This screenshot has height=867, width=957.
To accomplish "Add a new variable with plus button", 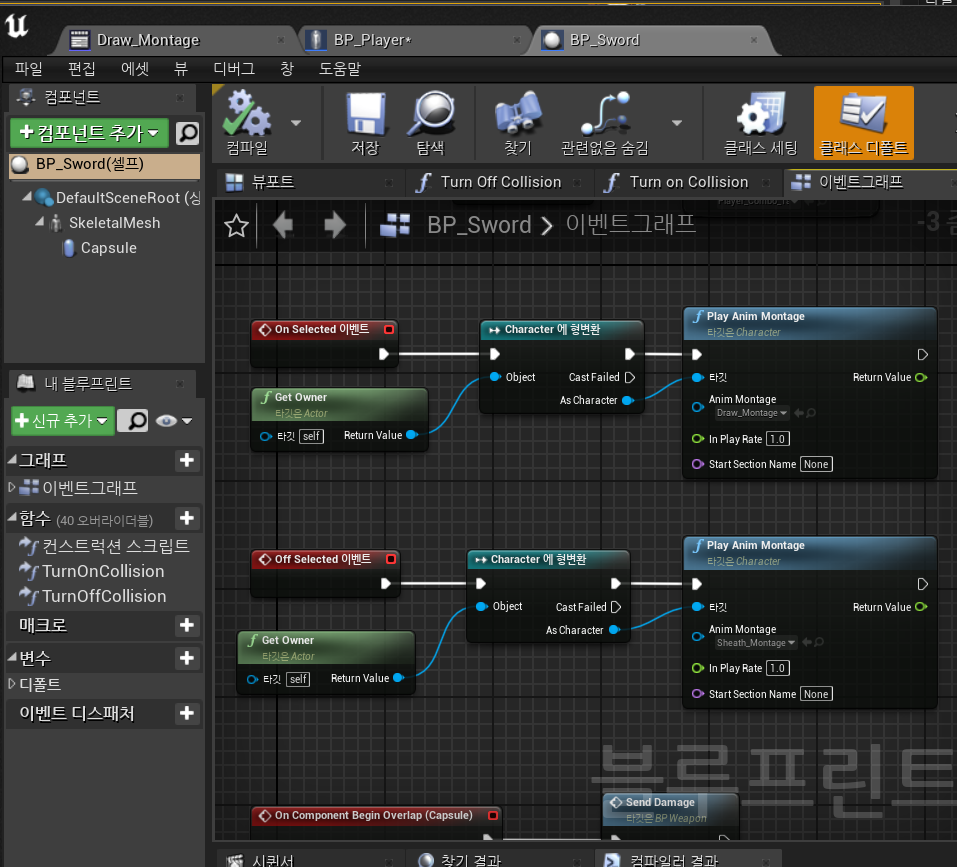I will [x=187, y=658].
